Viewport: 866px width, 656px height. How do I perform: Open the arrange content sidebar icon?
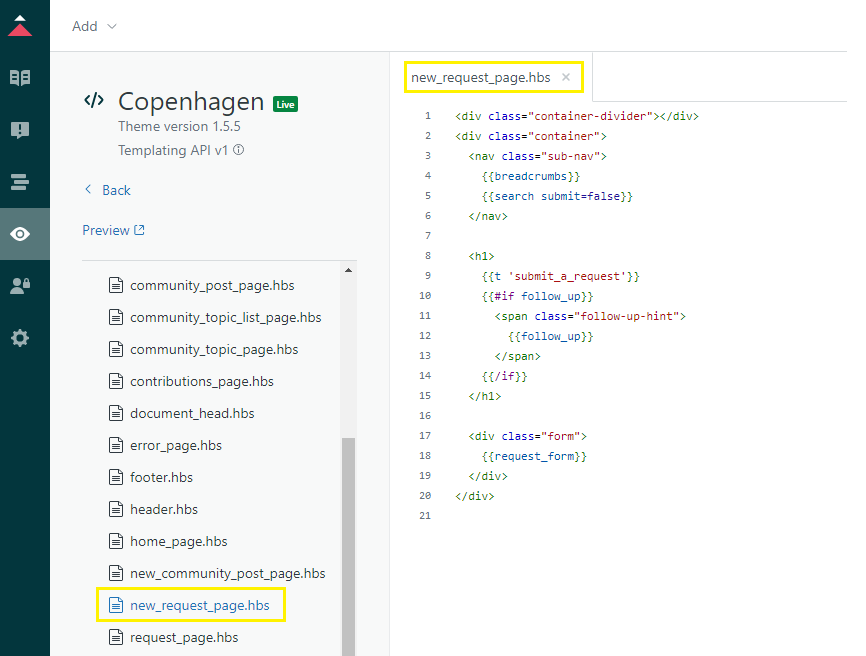pos(20,182)
